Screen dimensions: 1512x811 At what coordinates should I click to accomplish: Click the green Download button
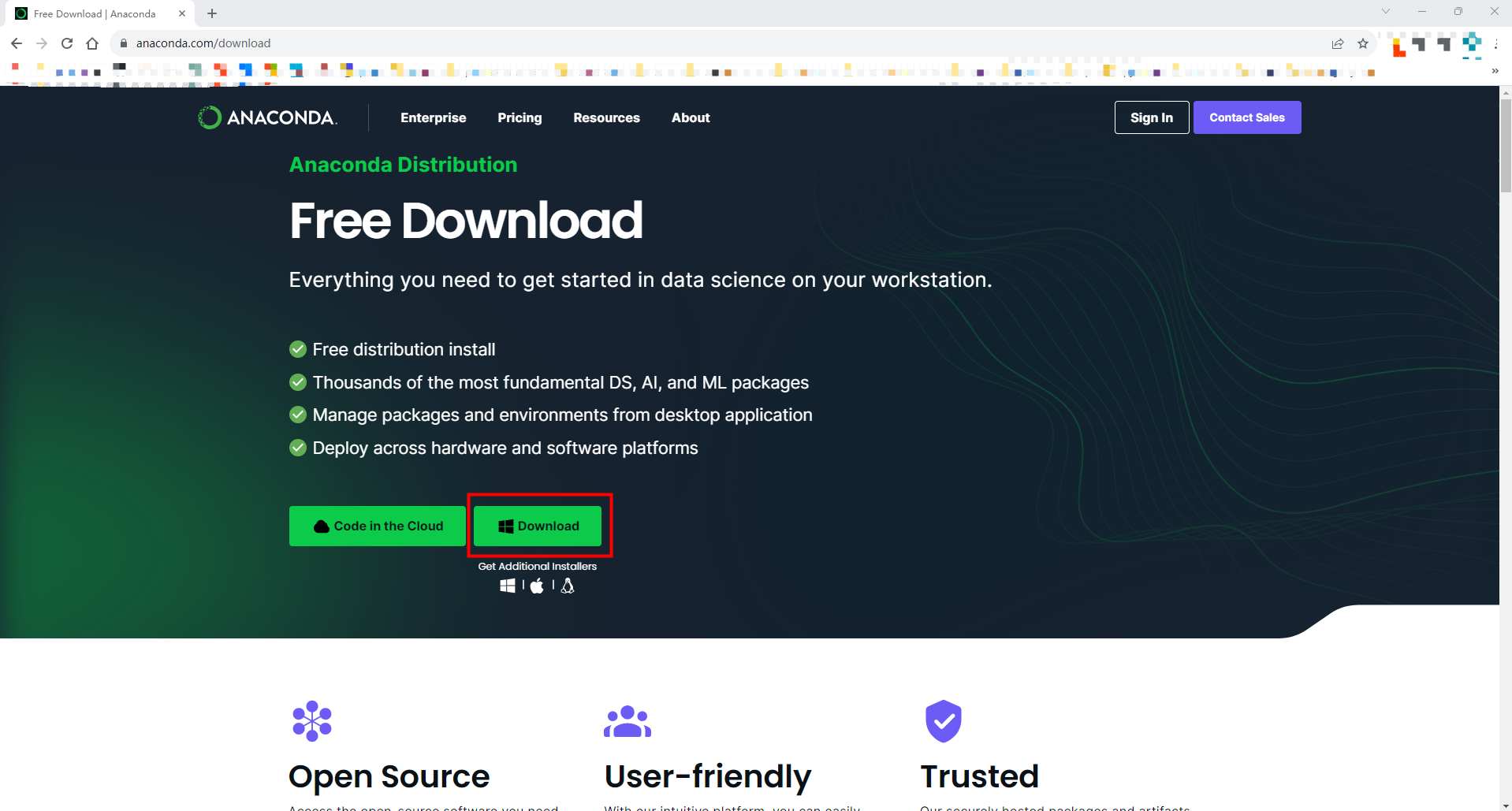pyautogui.click(x=538, y=526)
